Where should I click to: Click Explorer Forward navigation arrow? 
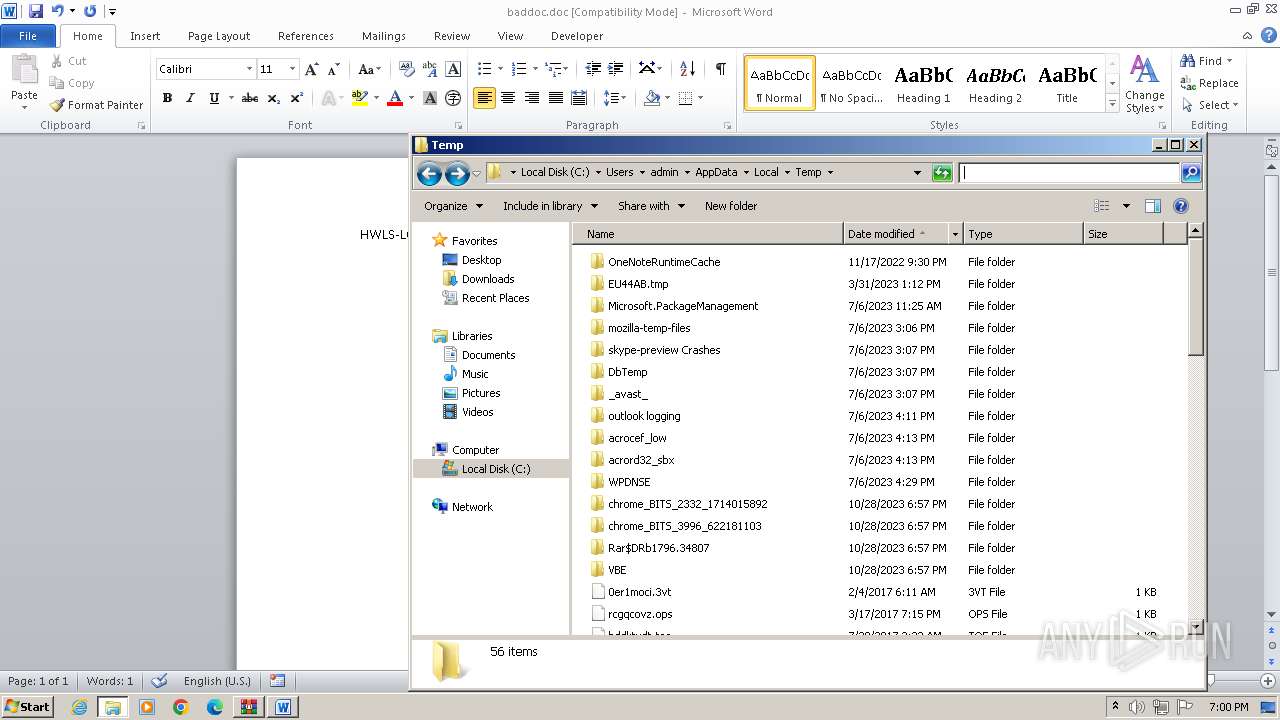pos(457,174)
